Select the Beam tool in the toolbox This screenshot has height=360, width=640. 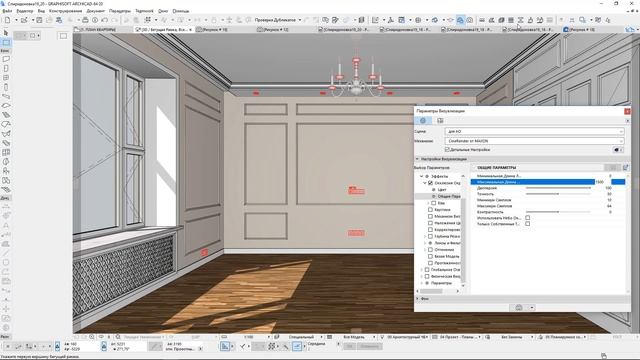point(6,96)
